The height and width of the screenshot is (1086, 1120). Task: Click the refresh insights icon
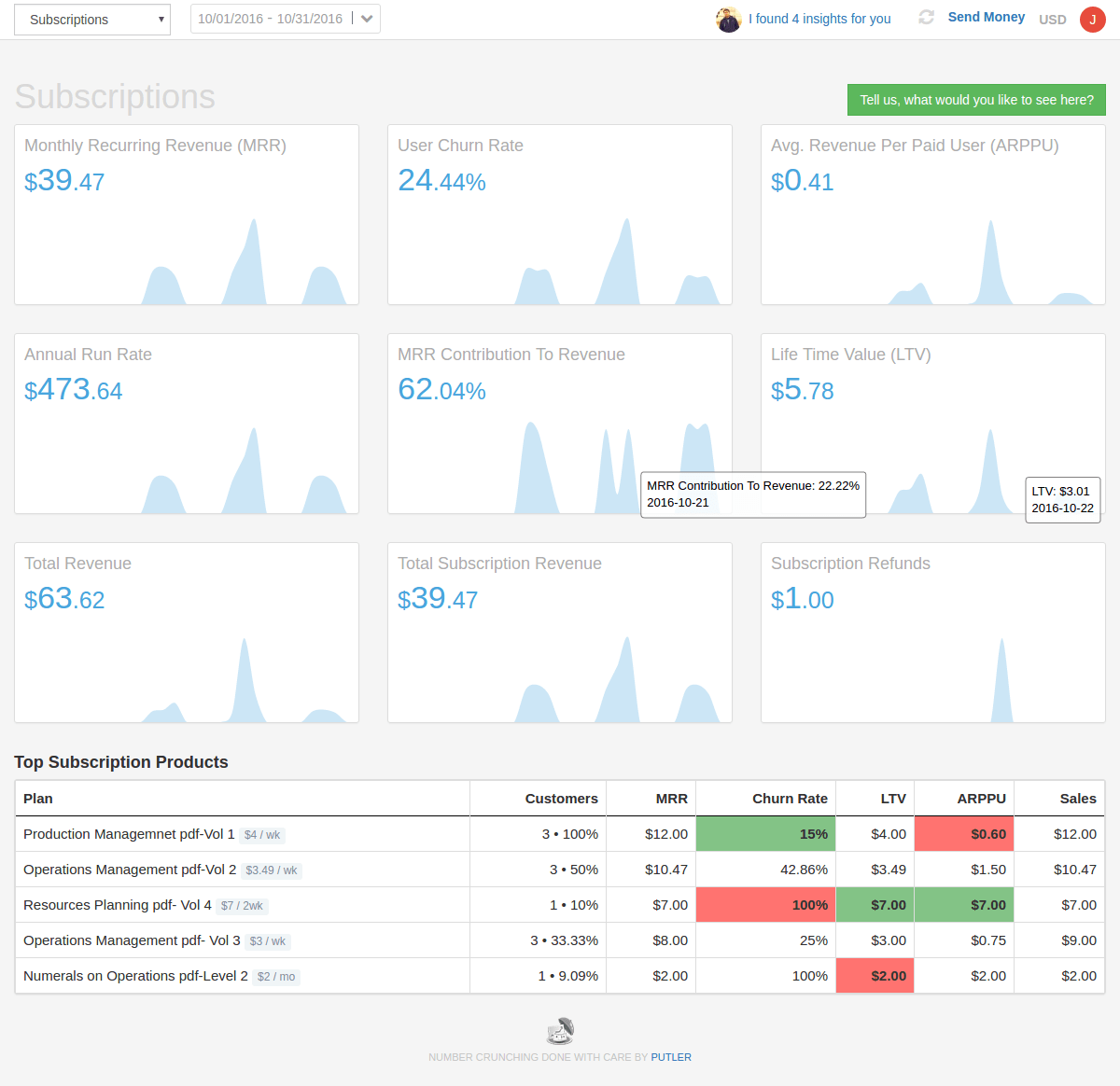click(x=926, y=17)
